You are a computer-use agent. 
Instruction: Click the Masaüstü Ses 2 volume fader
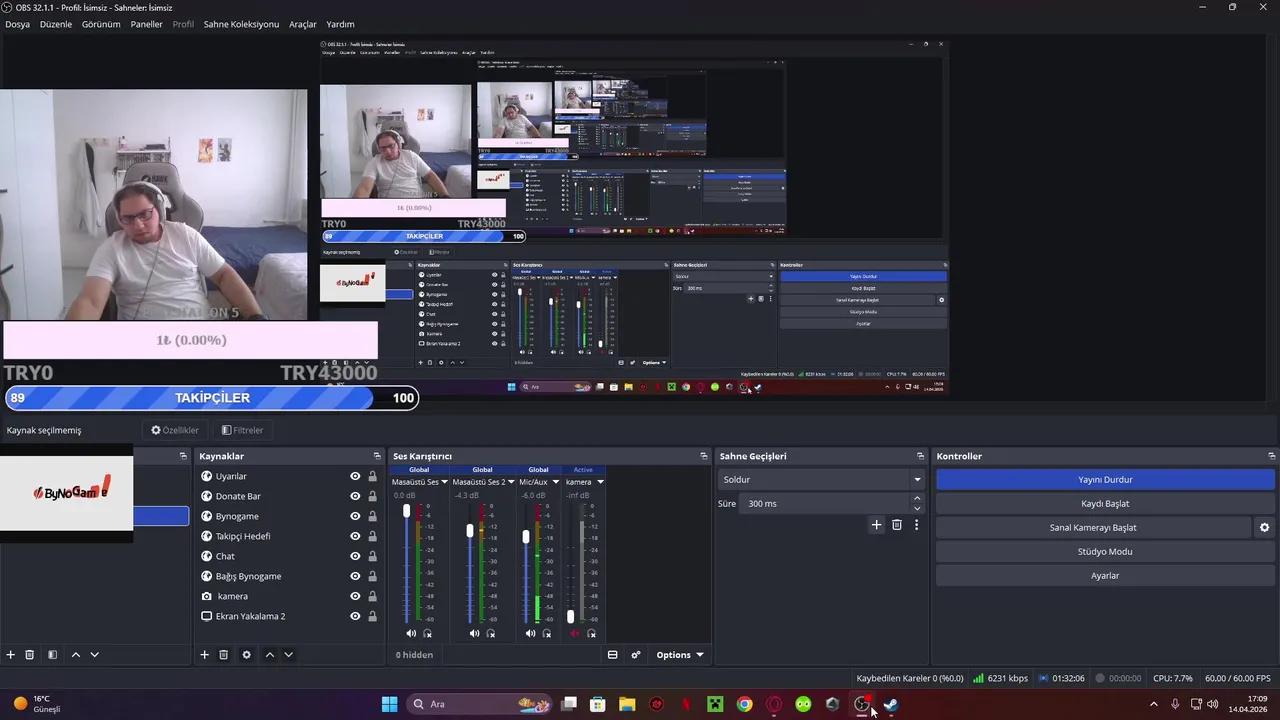tap(470, 531)
